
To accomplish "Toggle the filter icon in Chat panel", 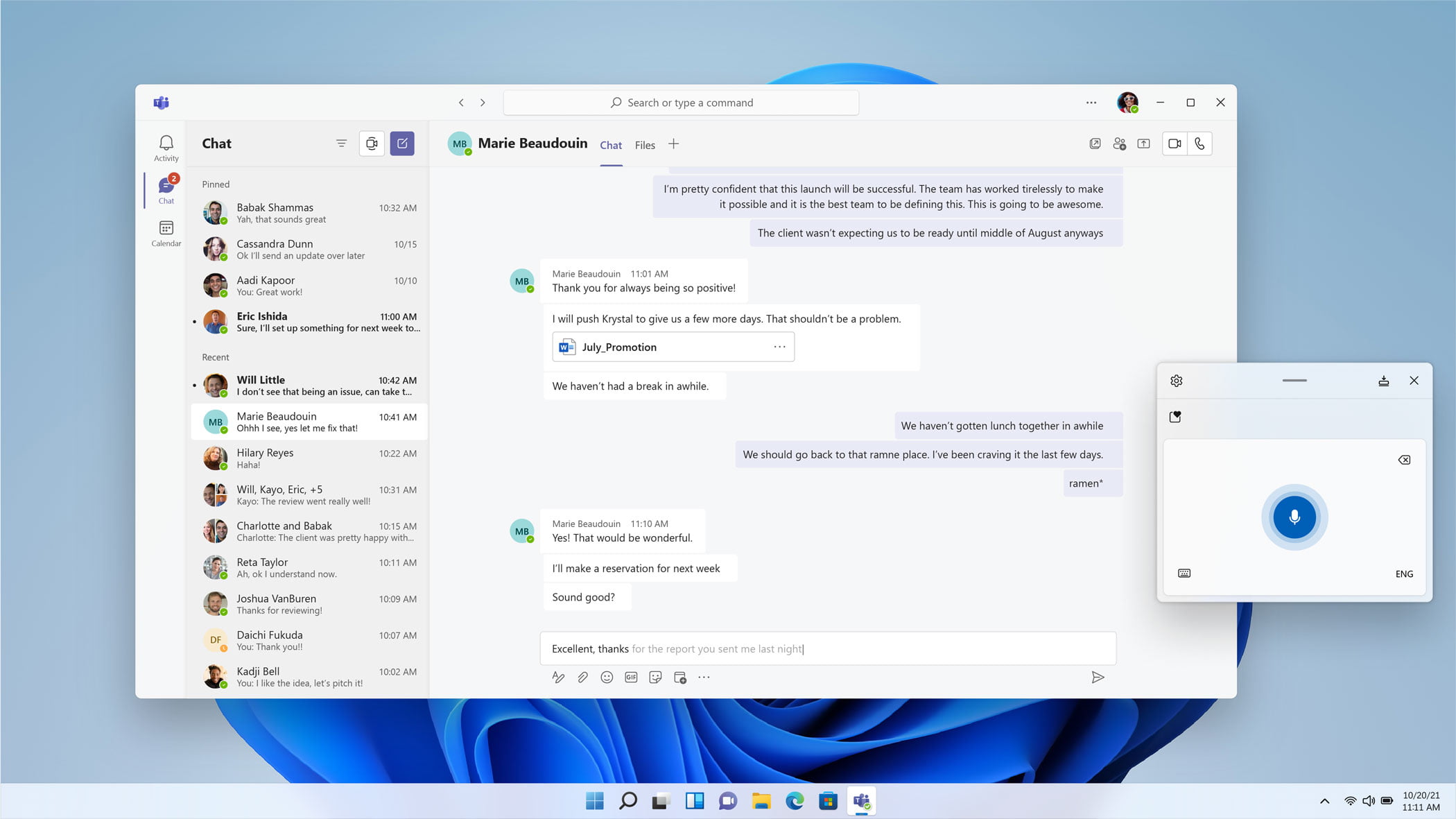I will coord(341,143).
